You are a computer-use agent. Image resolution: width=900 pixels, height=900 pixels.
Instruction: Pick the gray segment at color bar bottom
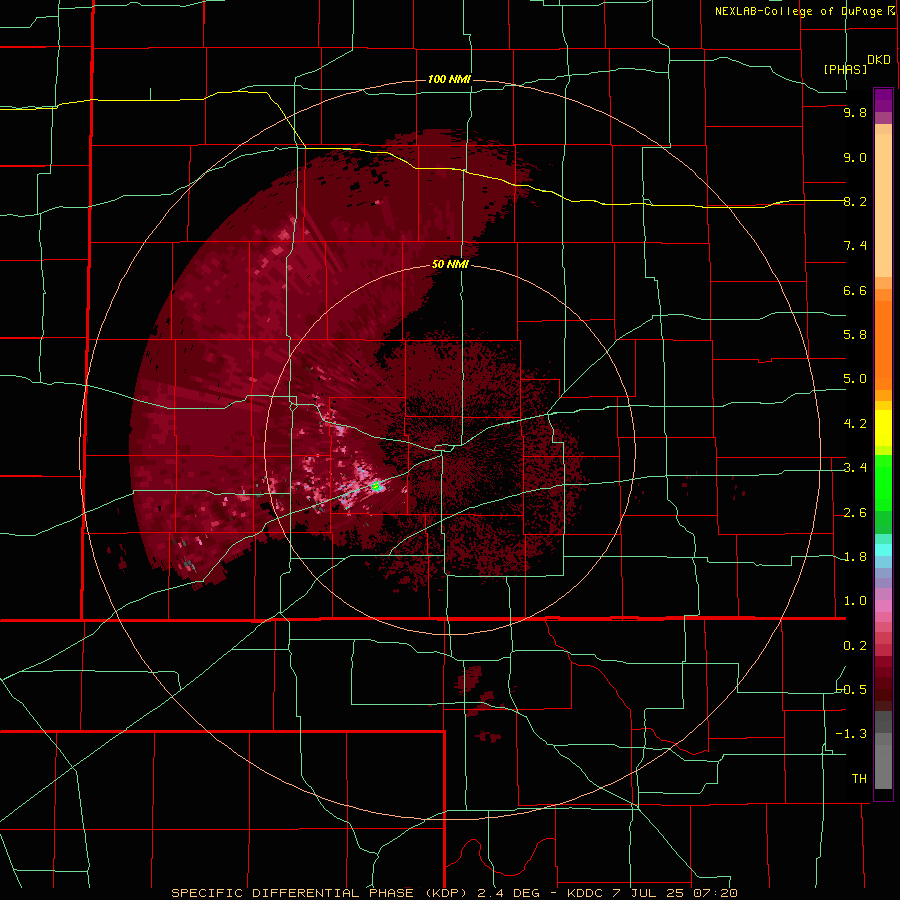[883, 766]
